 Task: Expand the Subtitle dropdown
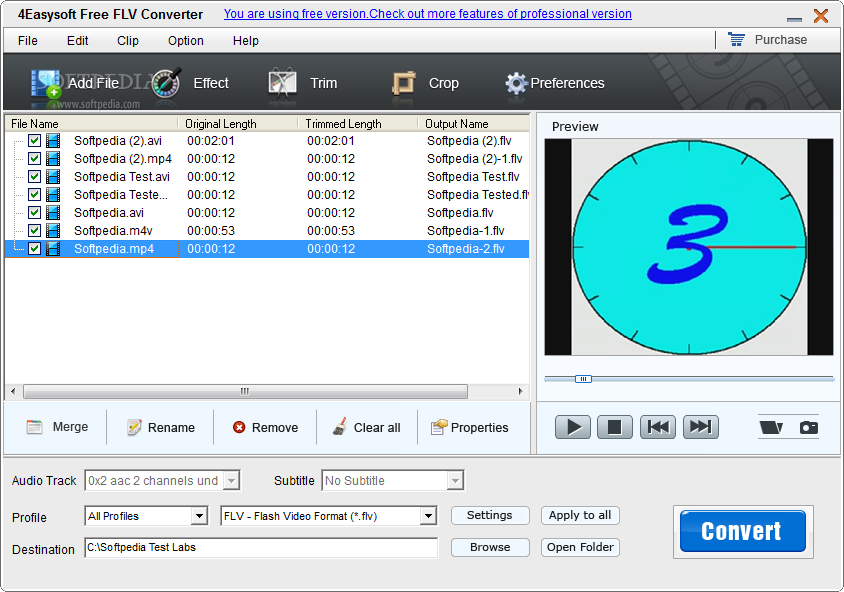[455, 481]
